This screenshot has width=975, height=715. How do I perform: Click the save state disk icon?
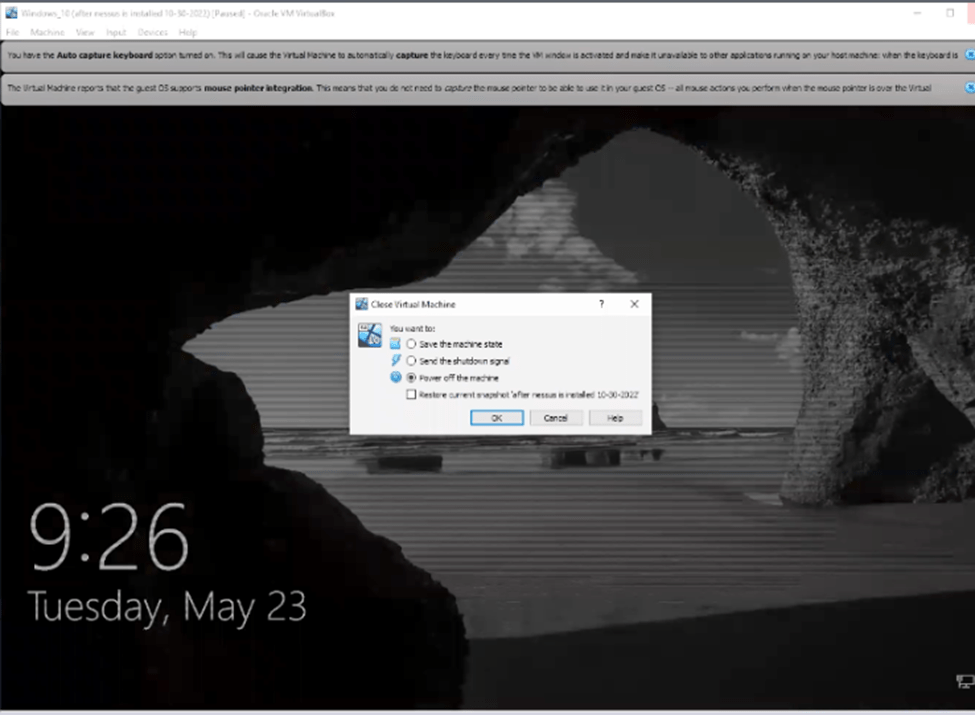[x=395, y=344]
